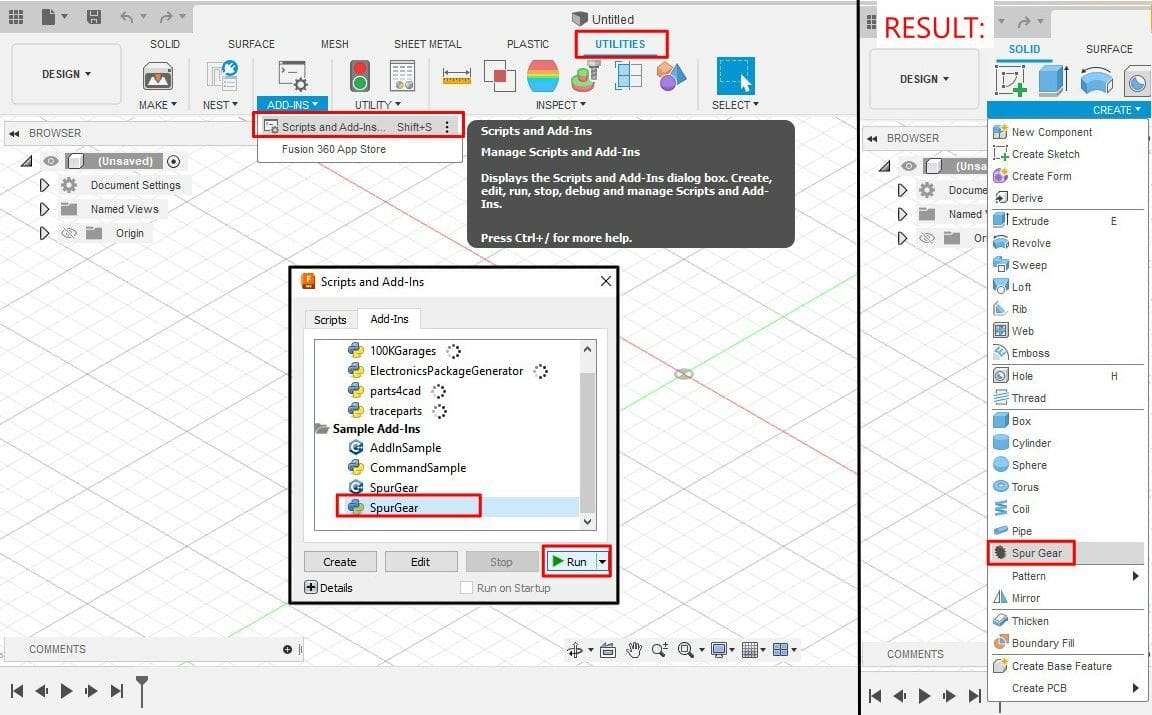Select ElectronicsPackageGenerator in add-ins list

click(x=446, y=371)
